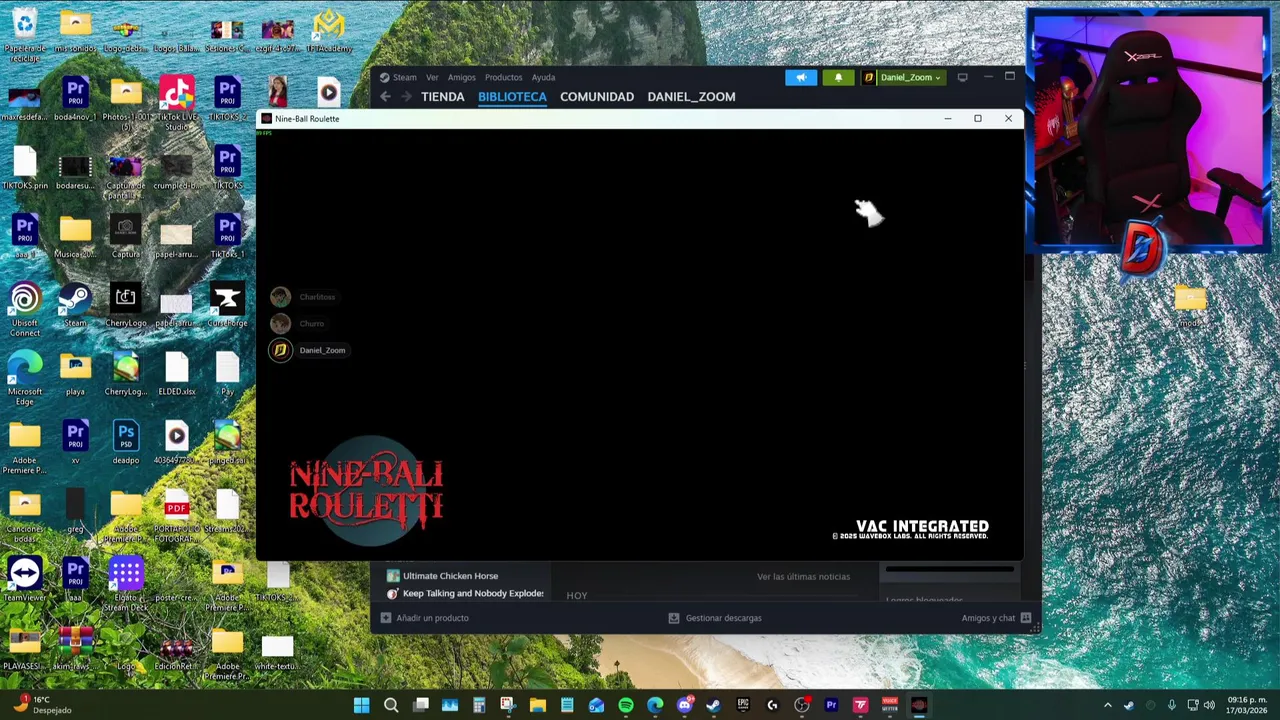The image size is (1280, 720).
Task: Open Epic Games Launcher from the taskbar
Action: (x=743, y=706)
